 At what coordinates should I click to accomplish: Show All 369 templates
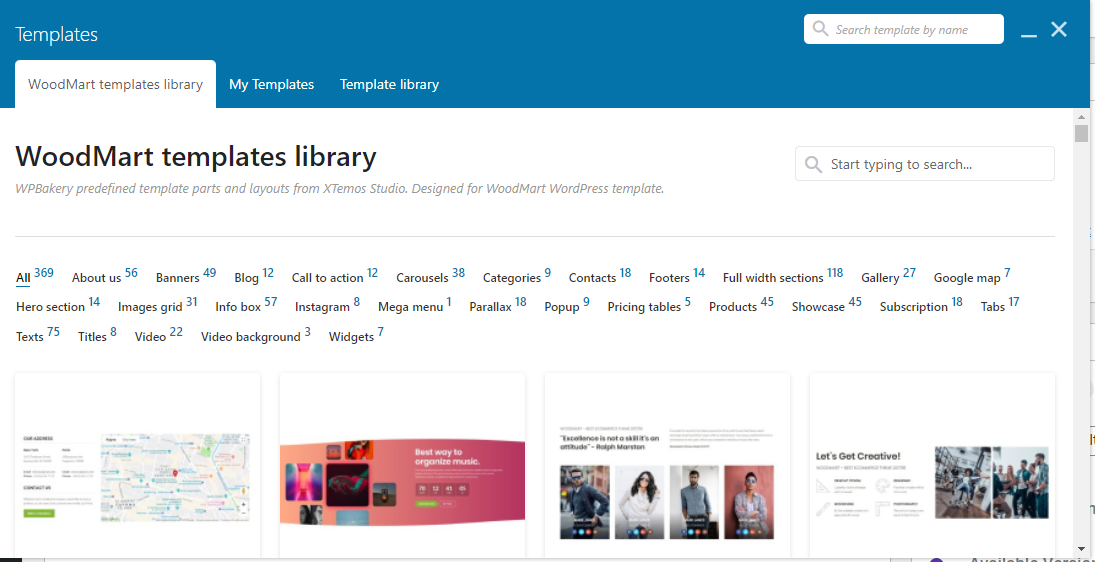(34, 276)
